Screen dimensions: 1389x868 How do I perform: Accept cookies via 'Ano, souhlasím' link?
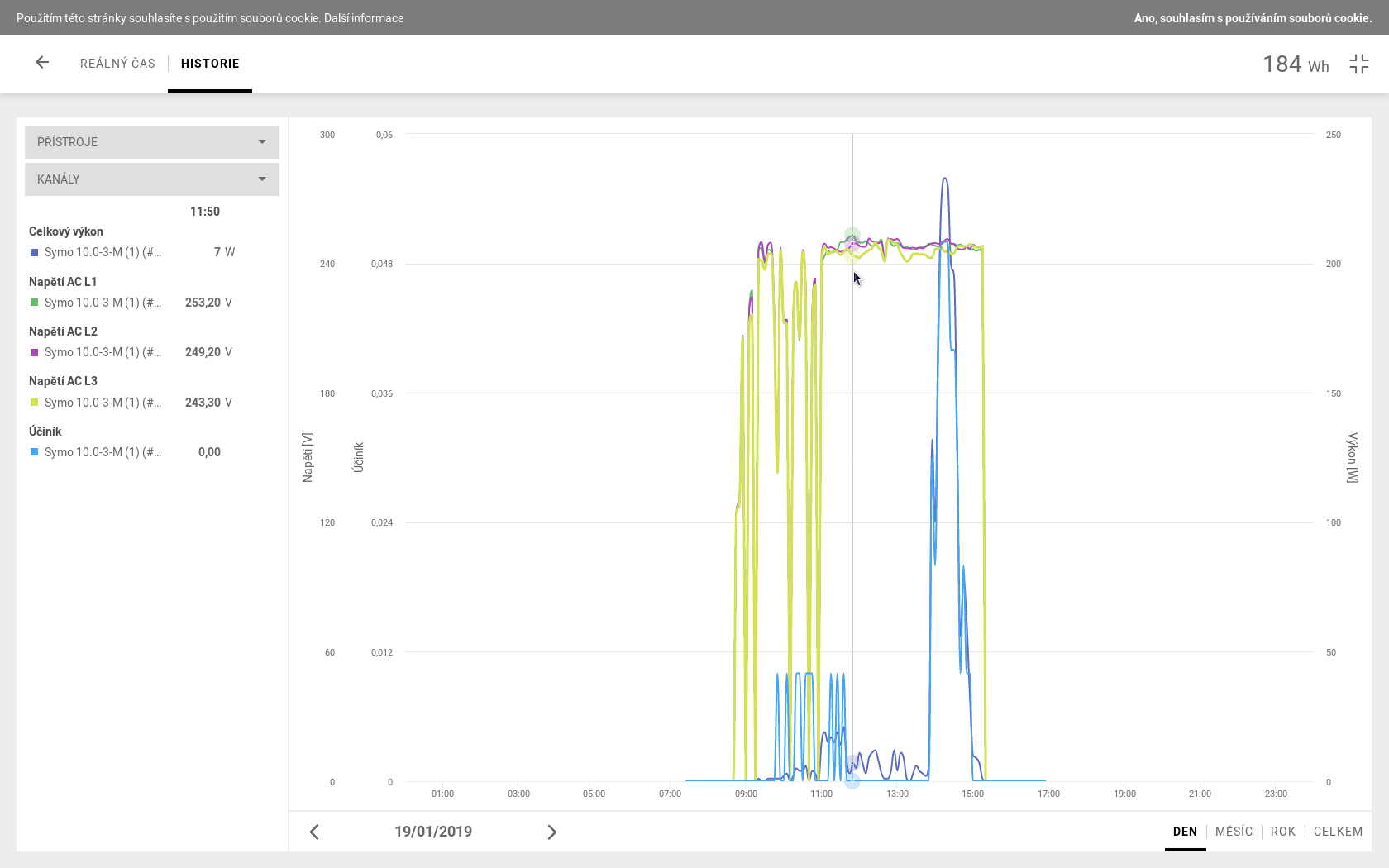(1253, 18)
